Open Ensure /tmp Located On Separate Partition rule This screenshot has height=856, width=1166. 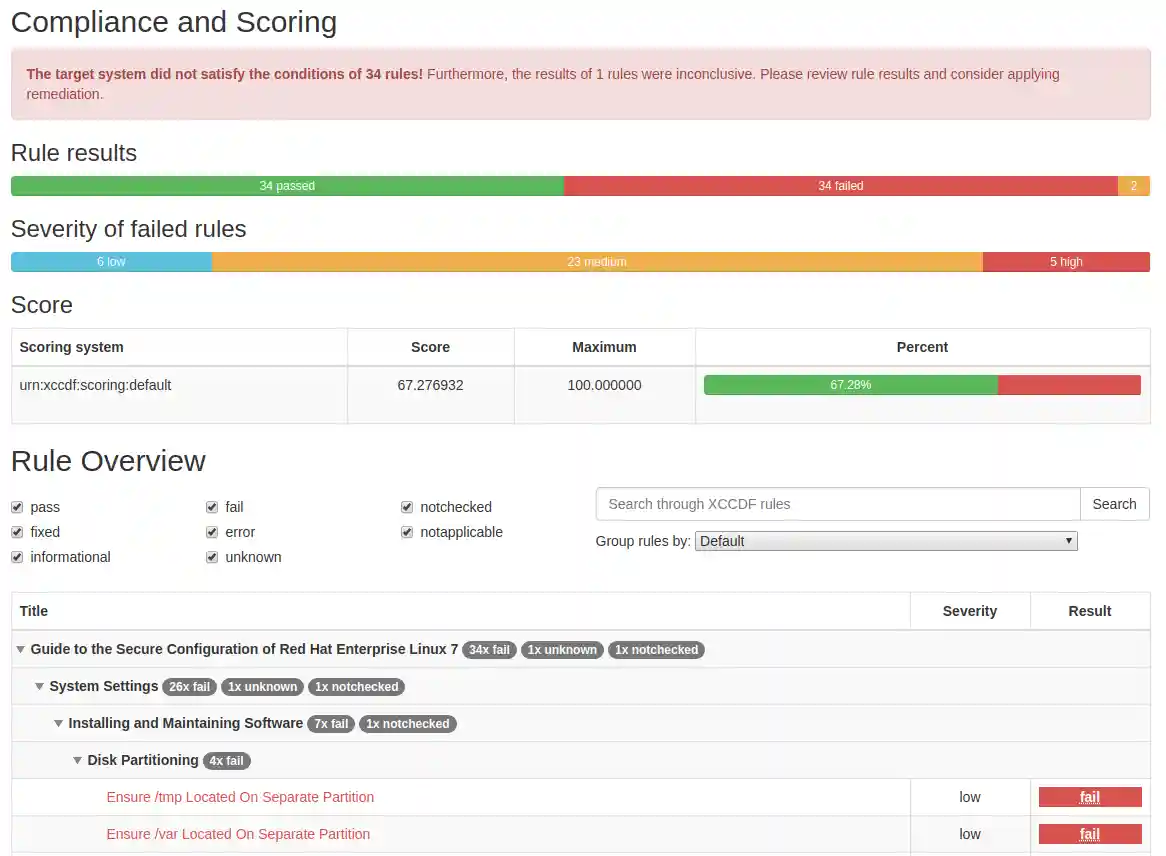click(x=240, y=797)
